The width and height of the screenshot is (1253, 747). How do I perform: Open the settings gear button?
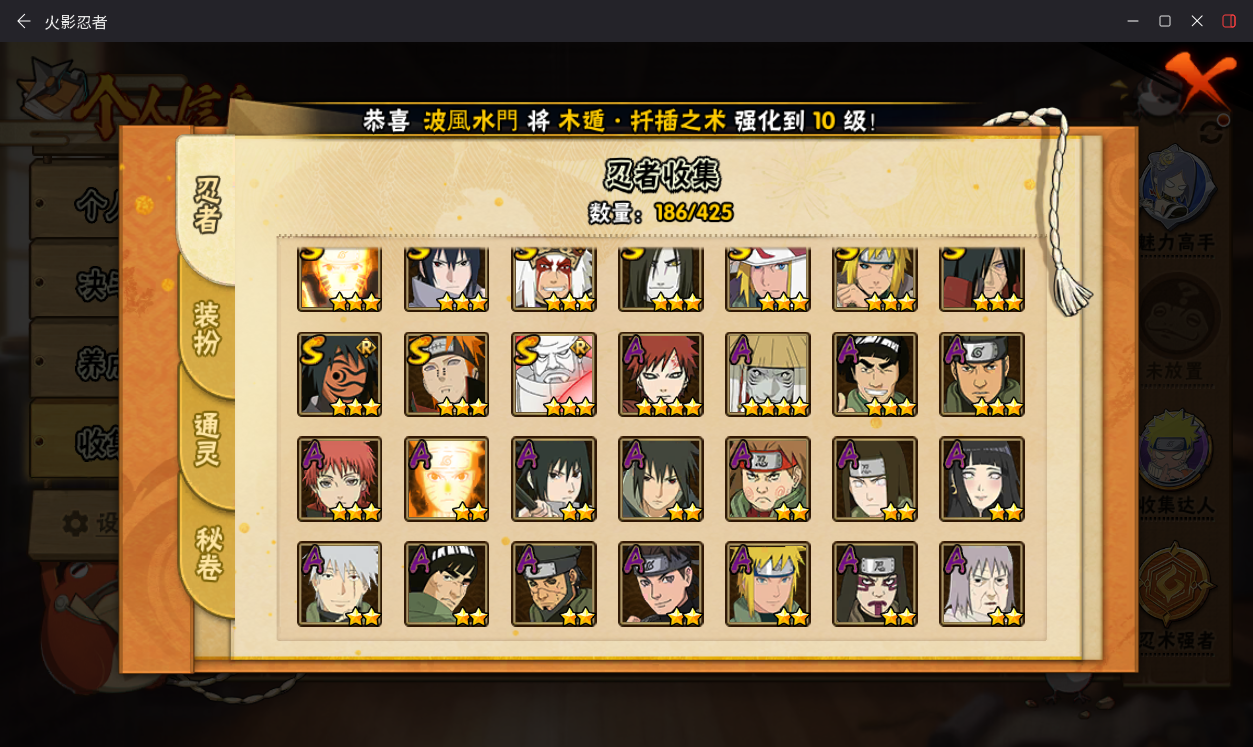[x=75, y=523]
